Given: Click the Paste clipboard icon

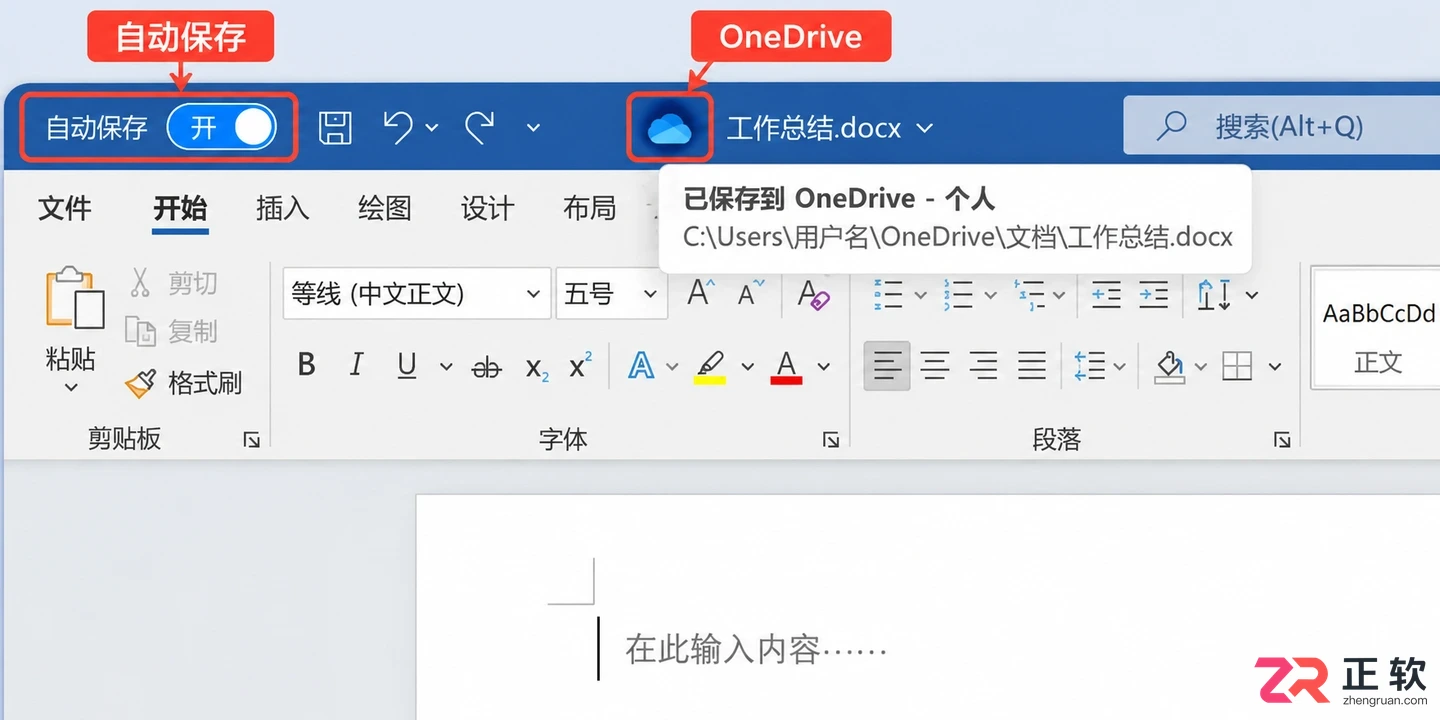Looking at the screenshot, I should click(75, 298).
